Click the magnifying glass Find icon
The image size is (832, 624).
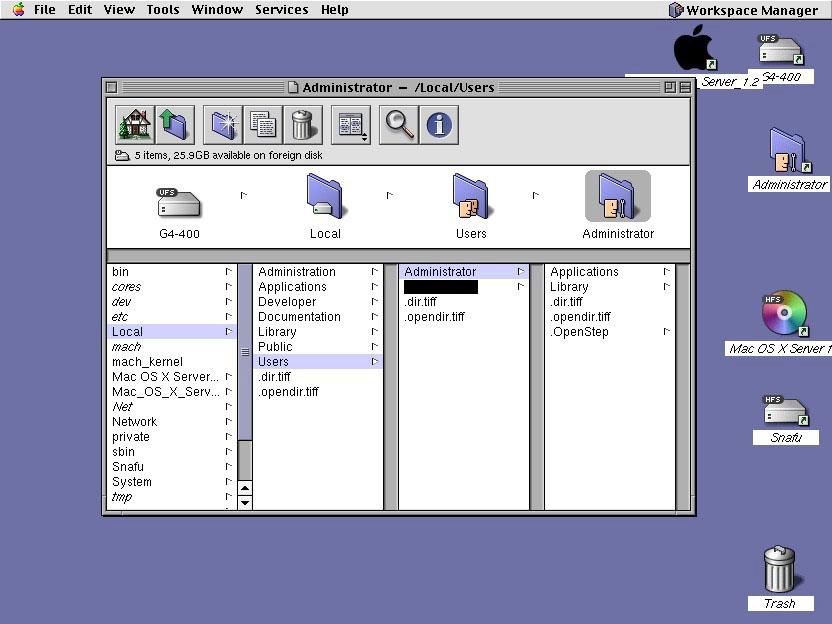click(398, 125)
